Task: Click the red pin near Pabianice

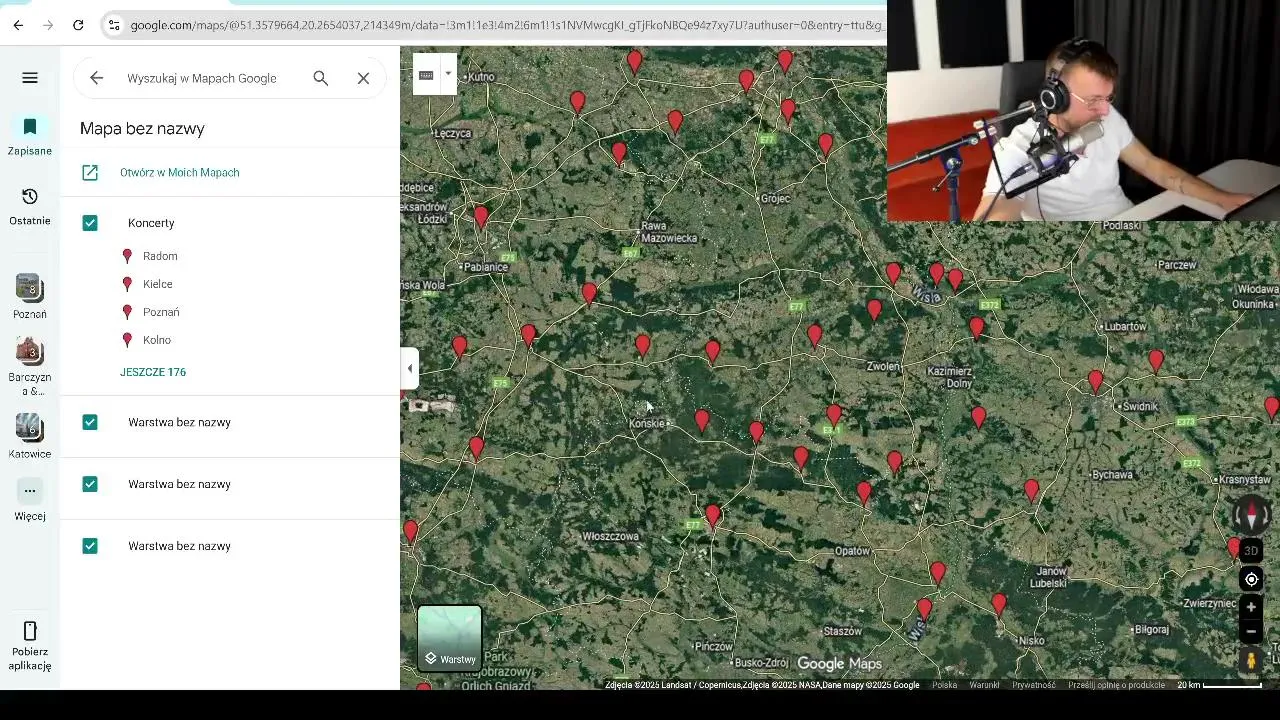Action: [x=481, y=217]
